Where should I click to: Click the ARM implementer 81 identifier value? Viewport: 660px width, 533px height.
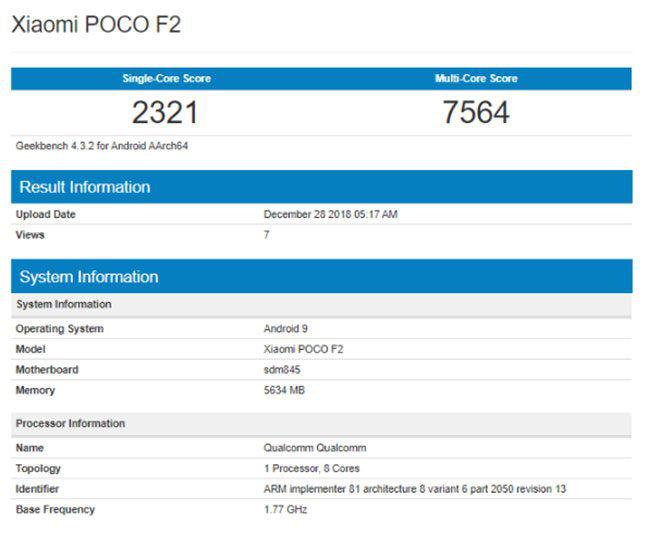[x=415, y=489]
